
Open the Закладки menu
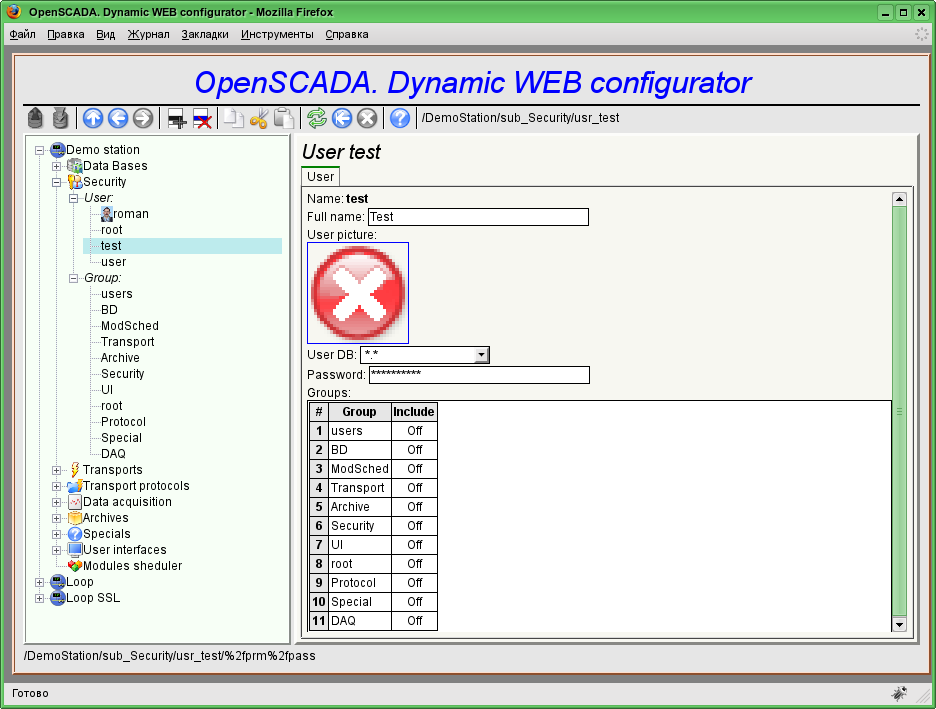(205, 35)
